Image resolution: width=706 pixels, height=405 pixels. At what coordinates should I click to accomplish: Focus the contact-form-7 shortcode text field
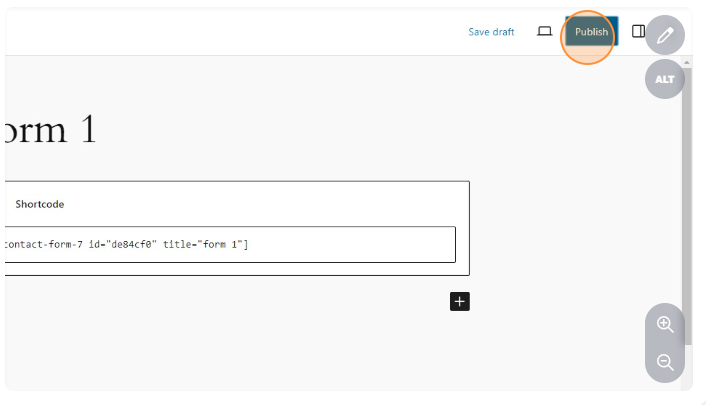230,244
